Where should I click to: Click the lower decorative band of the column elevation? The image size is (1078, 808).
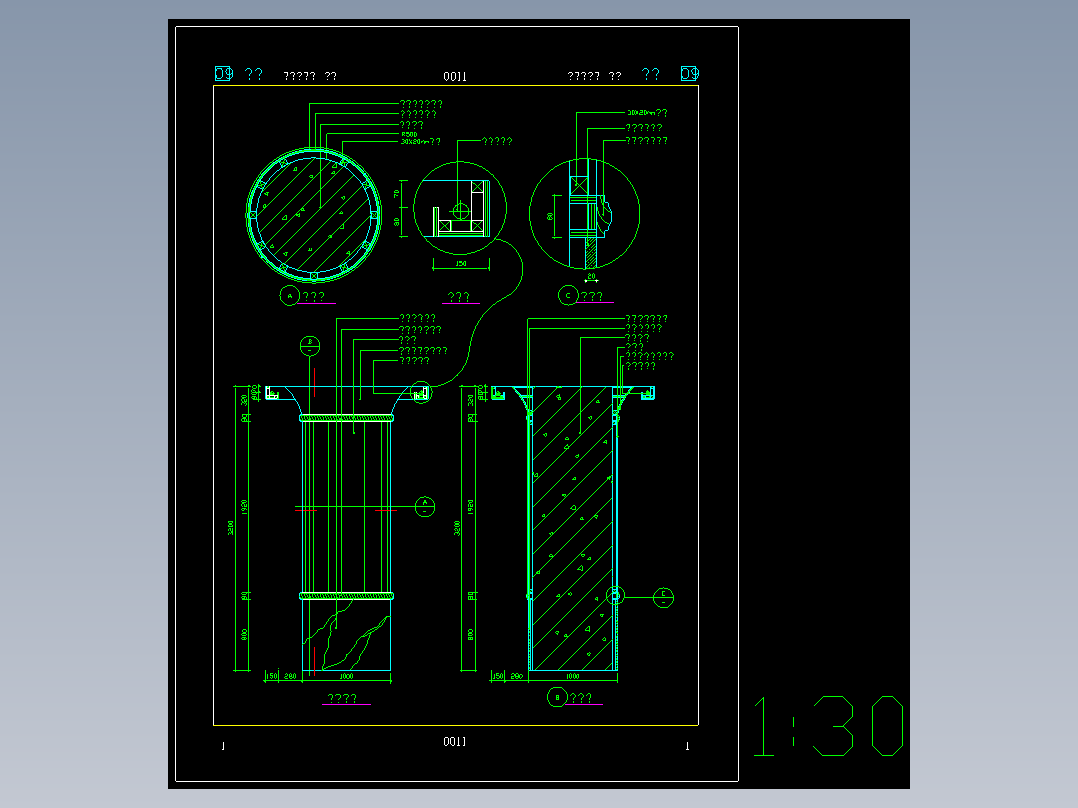(346, 596)
